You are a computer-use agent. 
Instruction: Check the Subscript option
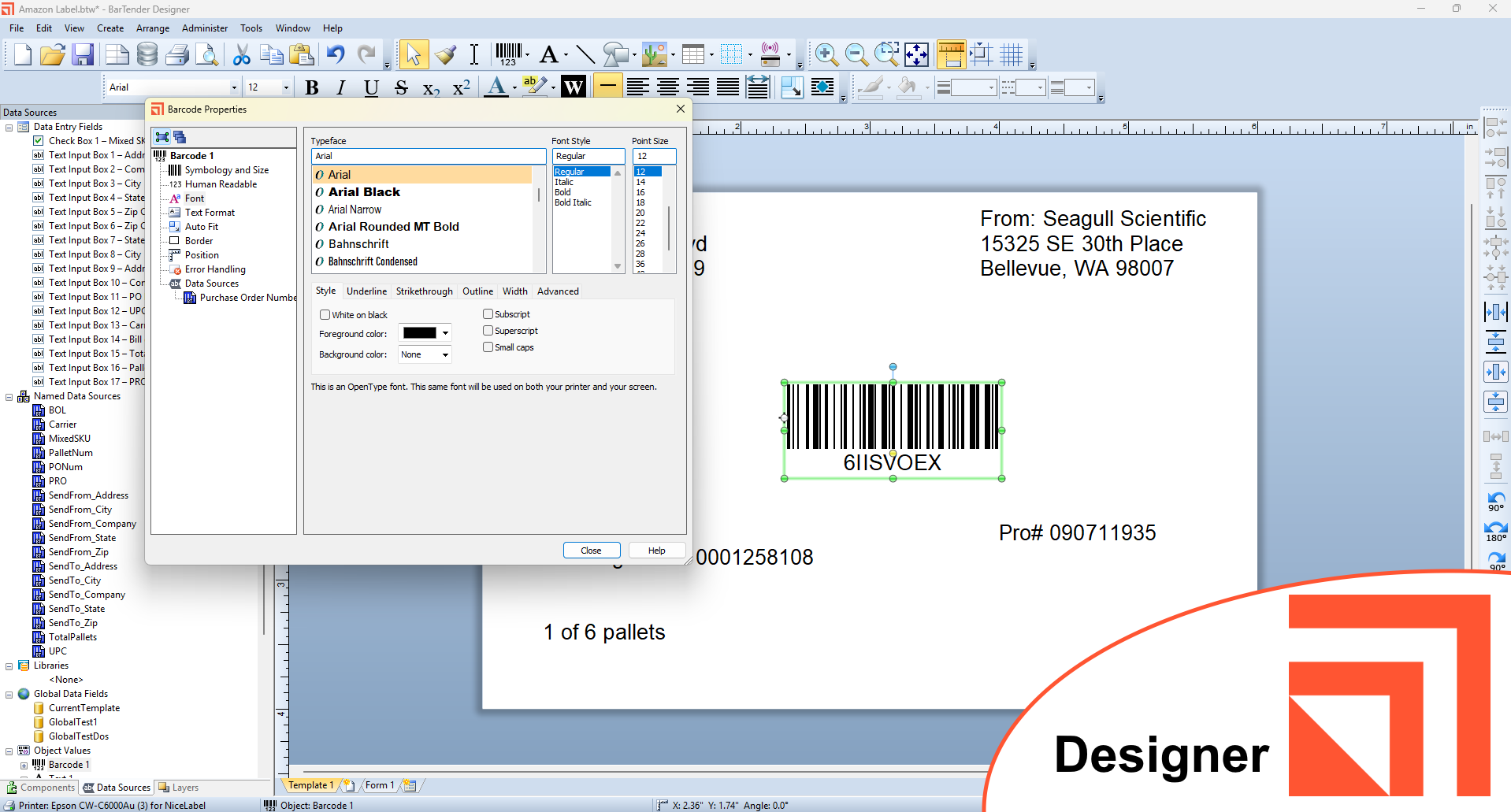(488, 314)
